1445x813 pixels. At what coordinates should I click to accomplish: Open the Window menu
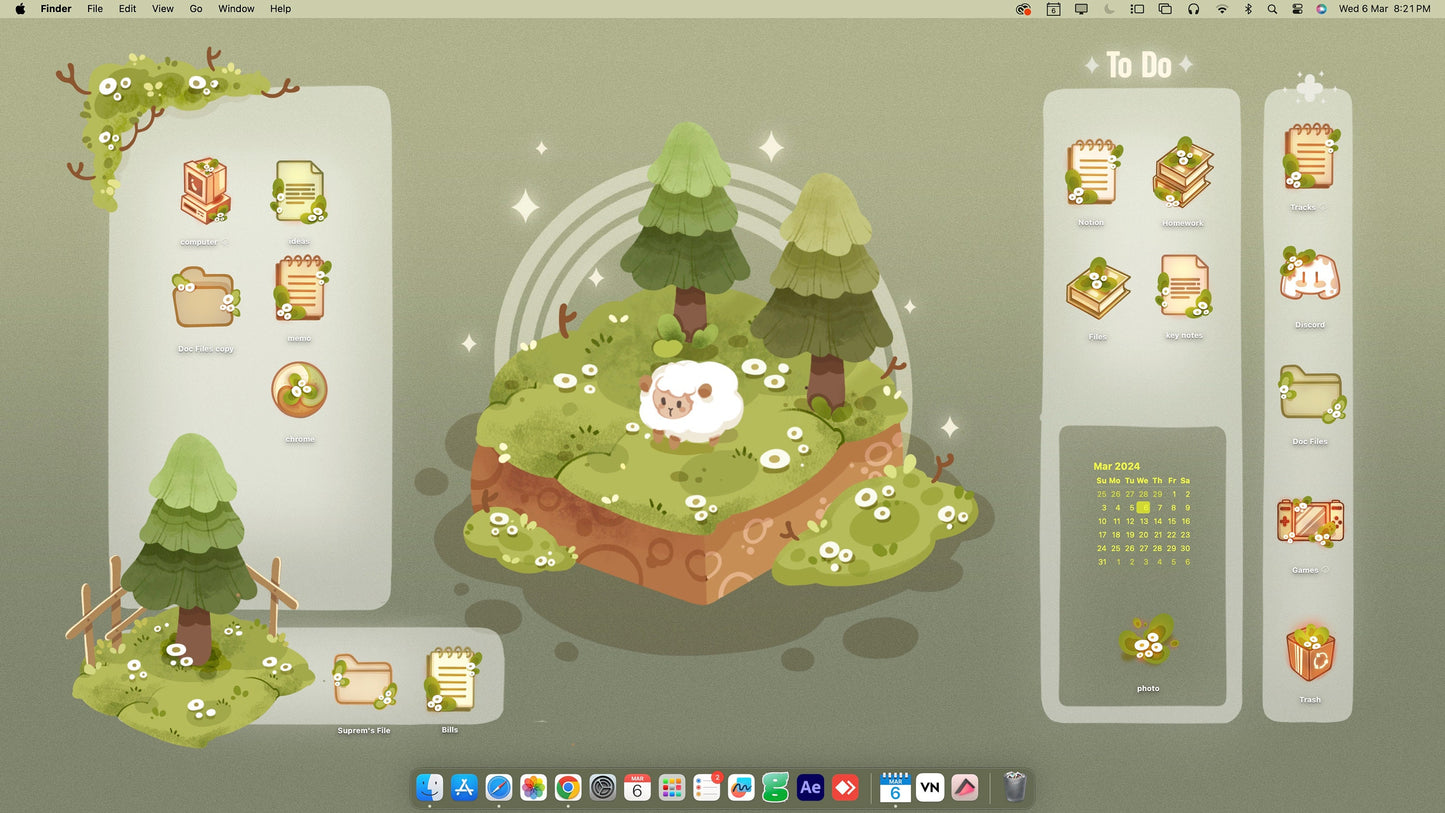pos(236,9)
